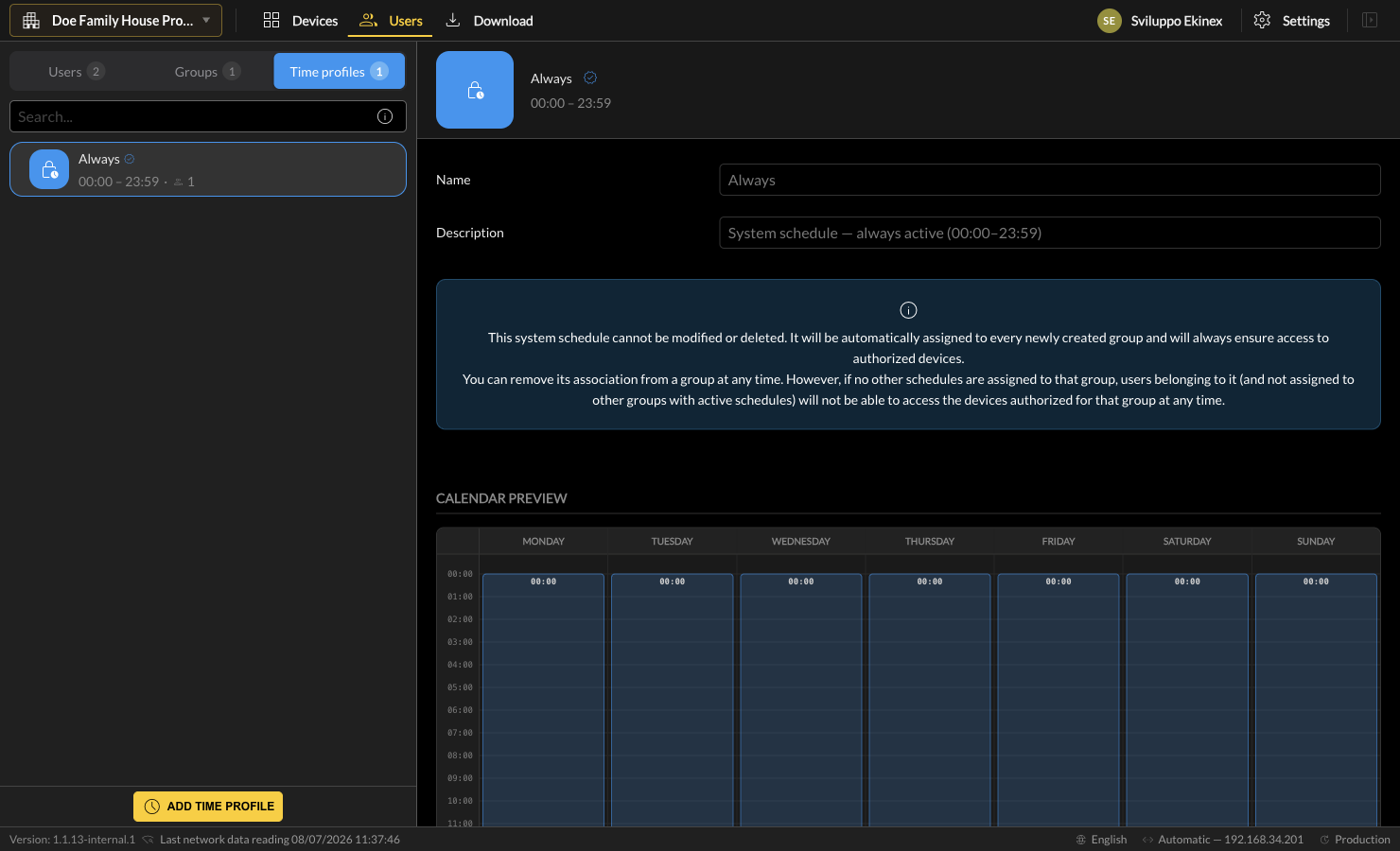Click the Friday calendar time block
The image size is (1400, 851).
pyautogui.click(x=1058, y=700)
